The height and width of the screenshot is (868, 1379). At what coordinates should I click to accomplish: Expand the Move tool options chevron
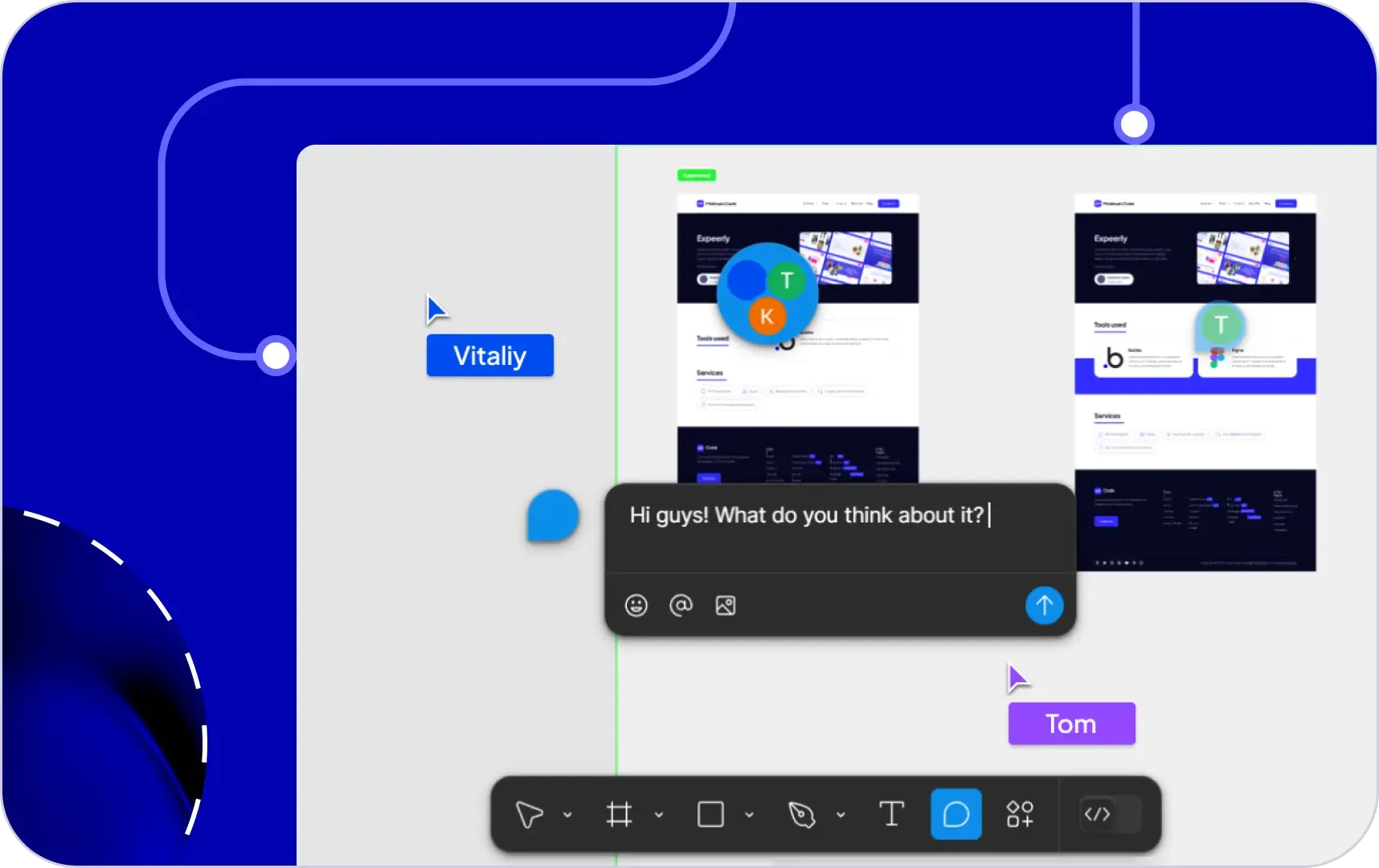[x=567, y=815]
